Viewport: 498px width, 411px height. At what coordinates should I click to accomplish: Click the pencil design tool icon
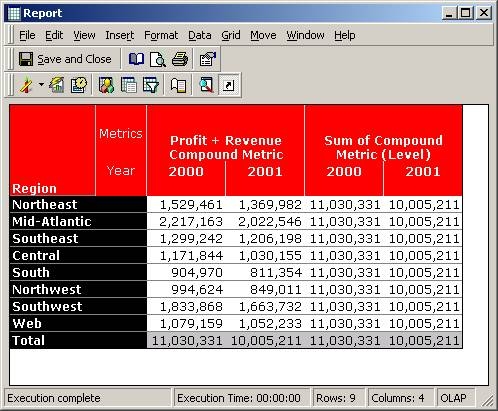26,85
